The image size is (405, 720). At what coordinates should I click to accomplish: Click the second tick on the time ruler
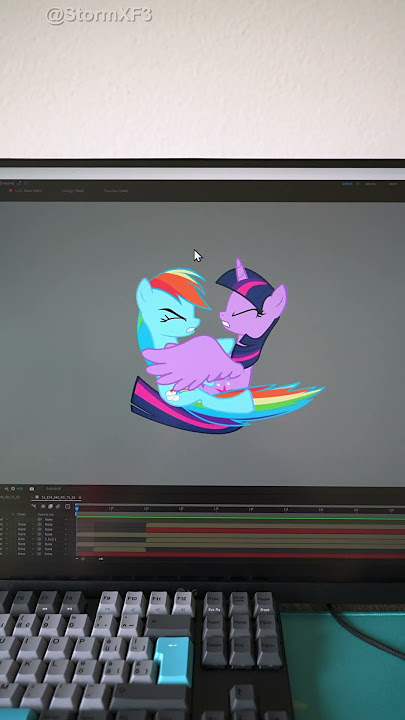146,508
